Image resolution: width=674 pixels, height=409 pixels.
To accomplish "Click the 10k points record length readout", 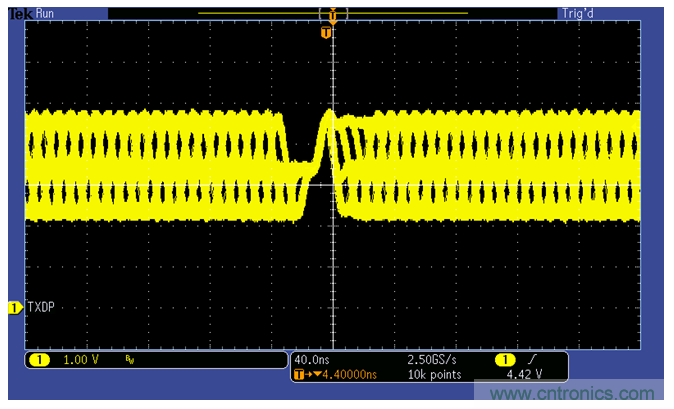I will coord(433,375).
